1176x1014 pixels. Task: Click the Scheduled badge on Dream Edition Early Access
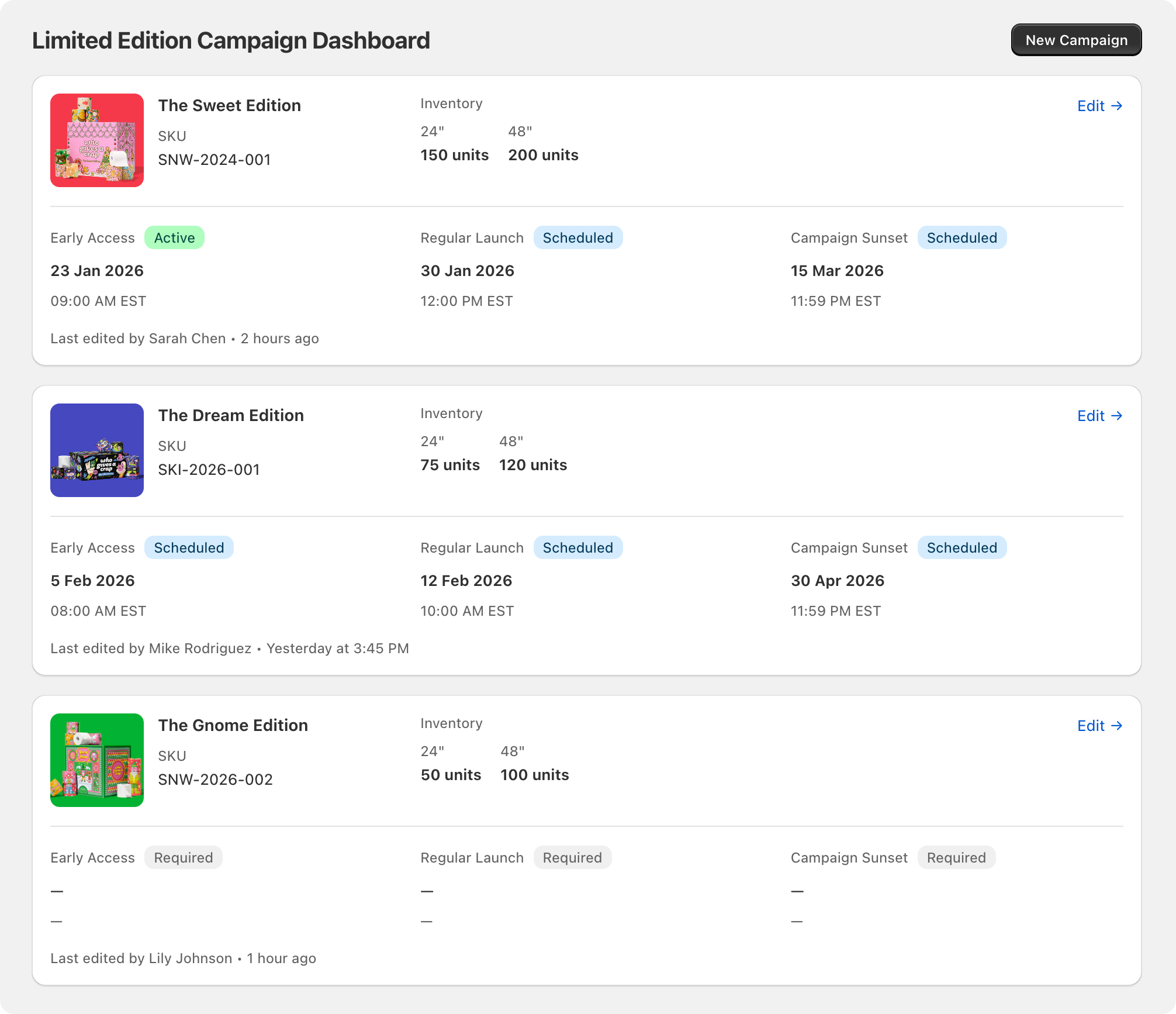coord(189,547)
